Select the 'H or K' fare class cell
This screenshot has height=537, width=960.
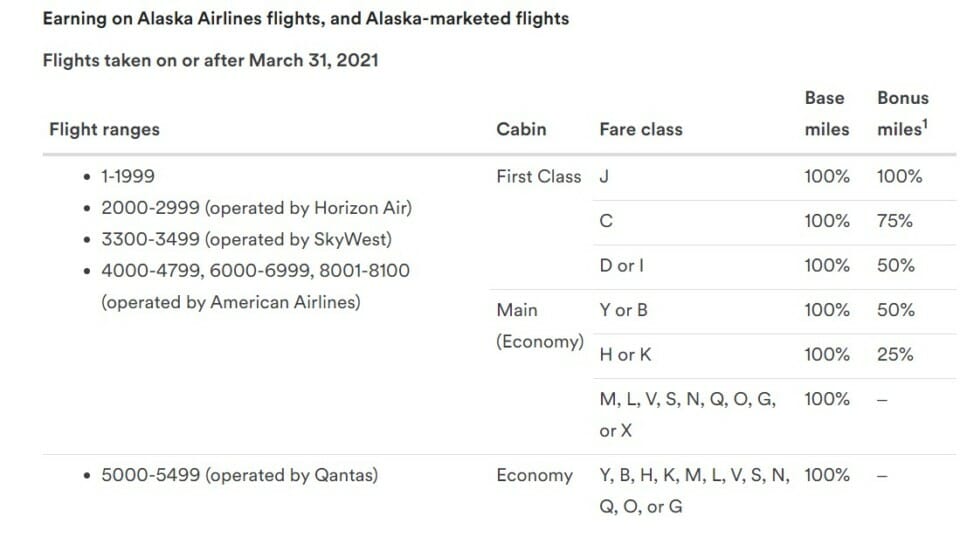tap(625, 355)
